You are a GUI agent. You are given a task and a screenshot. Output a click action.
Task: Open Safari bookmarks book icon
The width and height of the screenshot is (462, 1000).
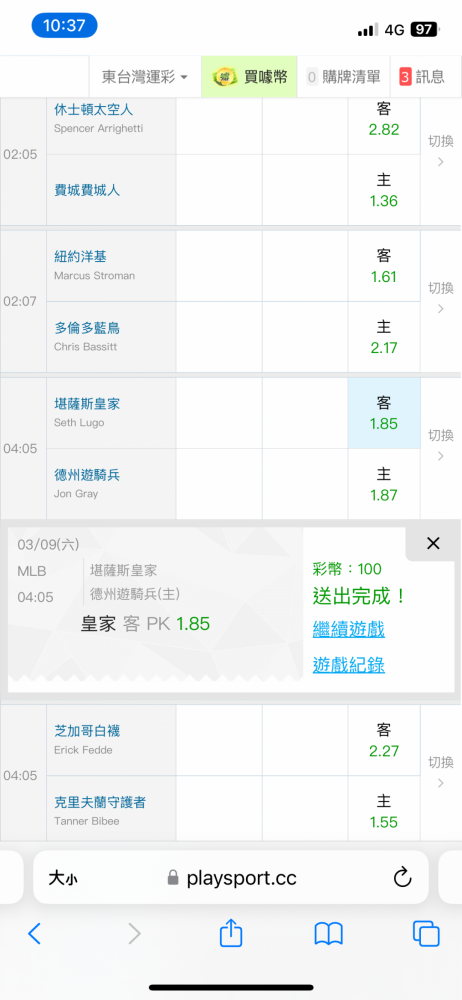[x=329, y=934]
